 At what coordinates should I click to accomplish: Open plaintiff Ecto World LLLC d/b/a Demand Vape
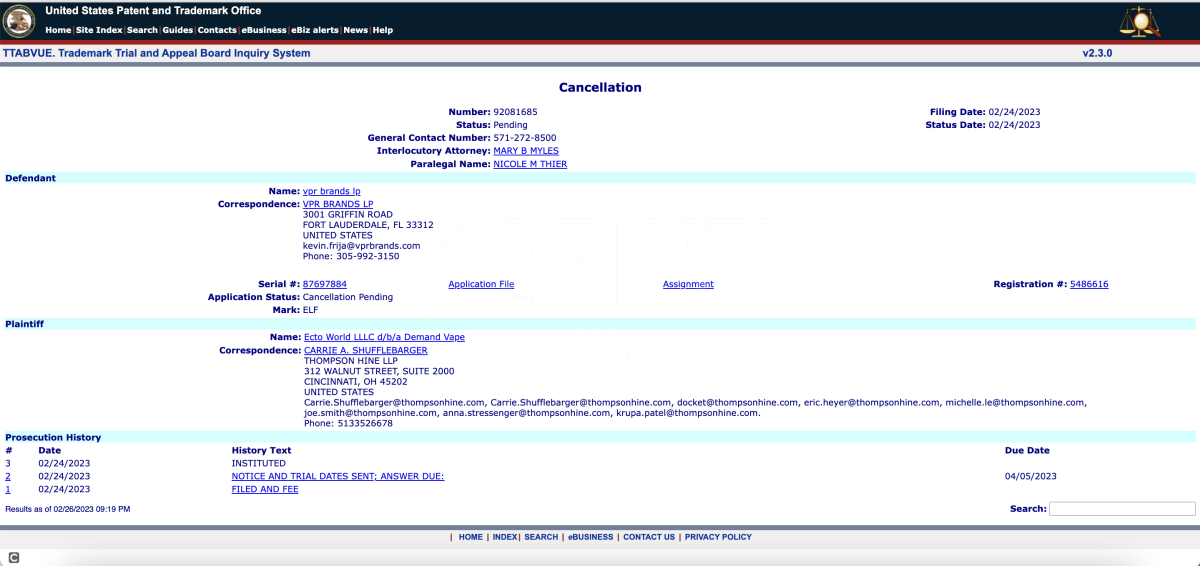pos(384,337)
